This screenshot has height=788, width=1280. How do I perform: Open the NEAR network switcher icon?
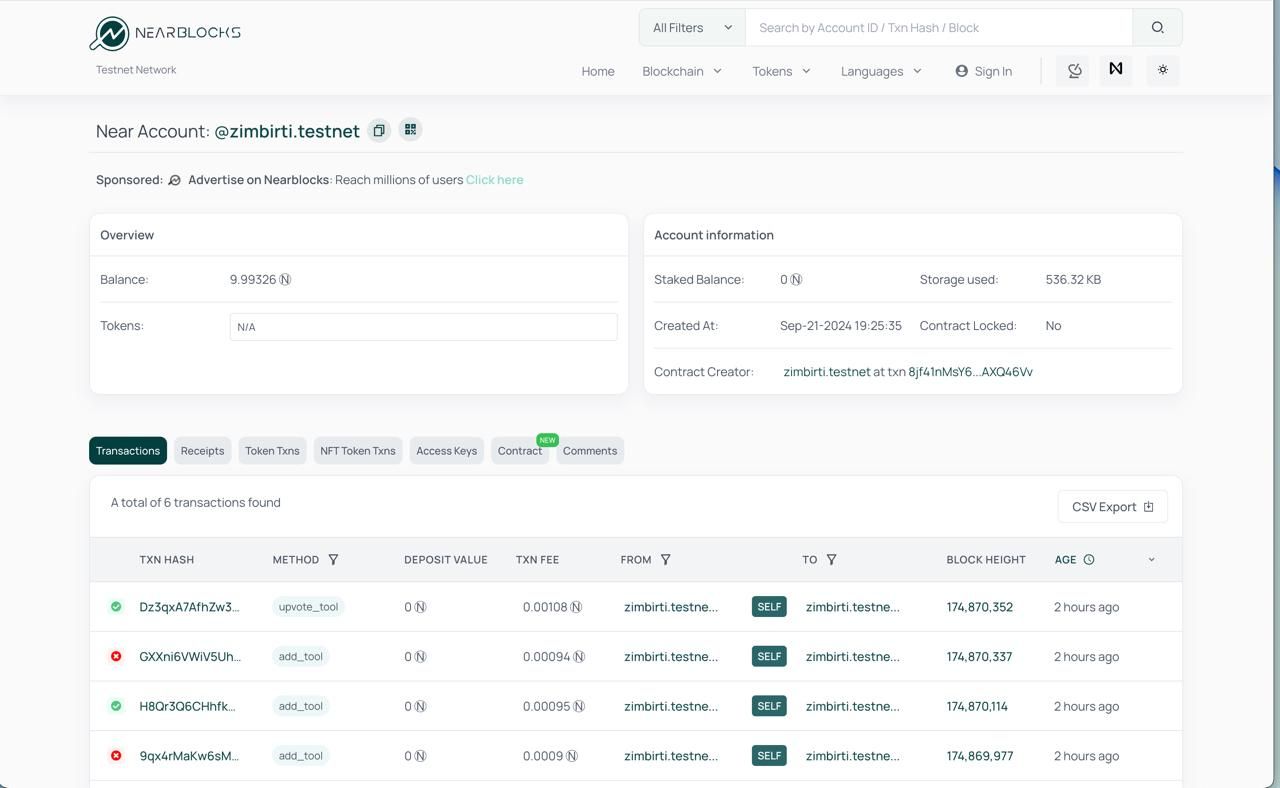[x=1116, y=70]
